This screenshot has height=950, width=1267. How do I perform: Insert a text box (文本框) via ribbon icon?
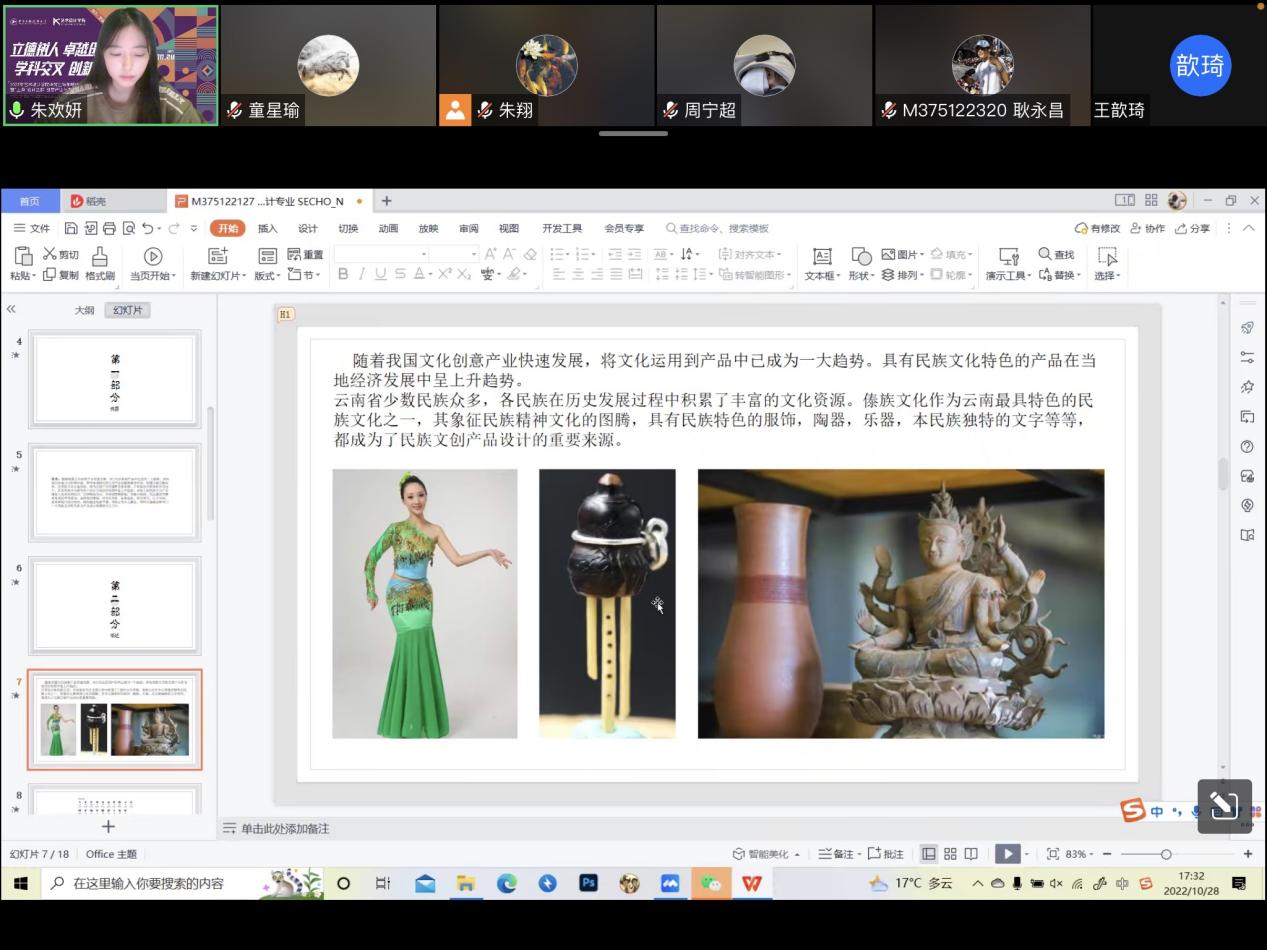[822, 257]
